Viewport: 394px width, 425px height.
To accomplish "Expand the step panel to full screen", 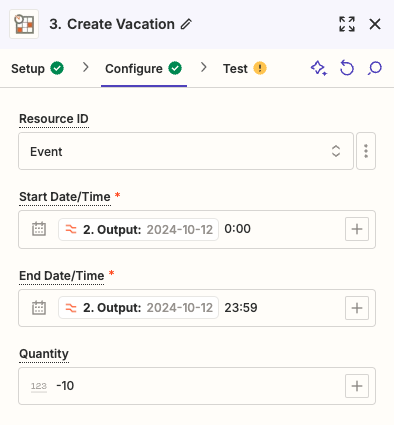I will point(347,24).
